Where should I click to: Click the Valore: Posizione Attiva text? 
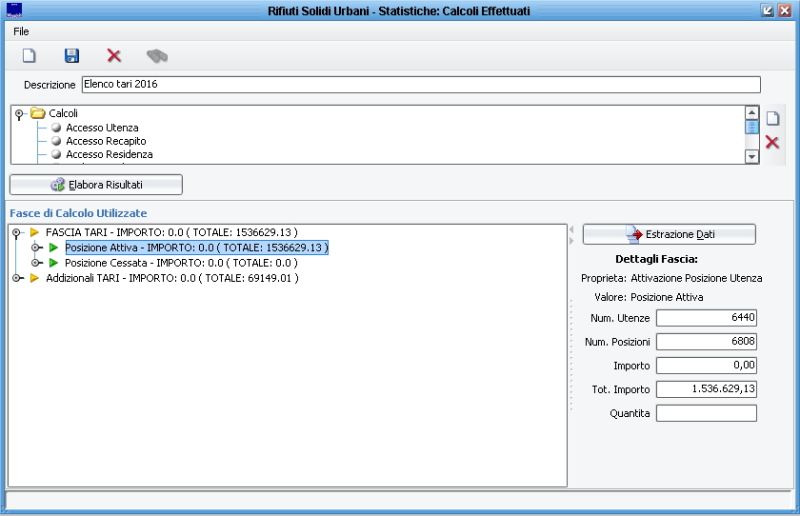click(648, 297)
